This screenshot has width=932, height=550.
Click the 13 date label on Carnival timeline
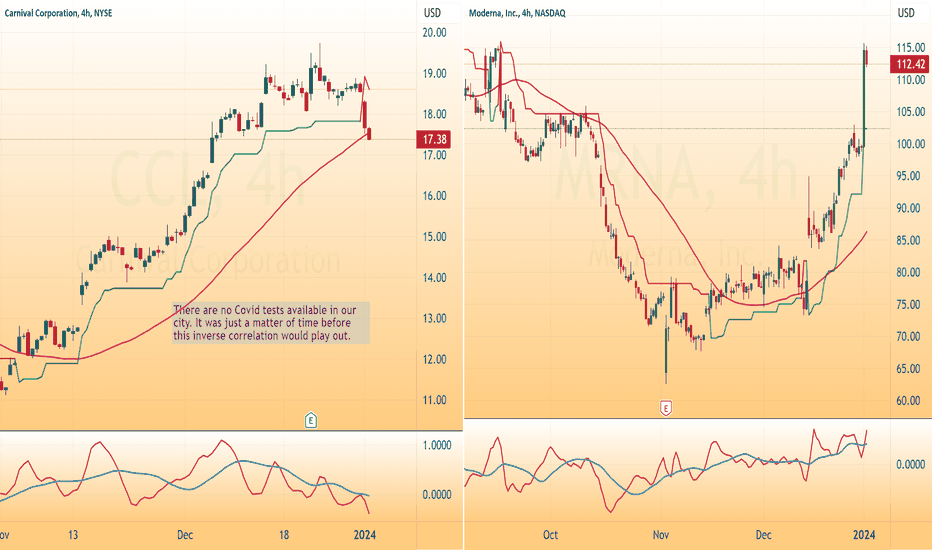click(x=73, y=535)
